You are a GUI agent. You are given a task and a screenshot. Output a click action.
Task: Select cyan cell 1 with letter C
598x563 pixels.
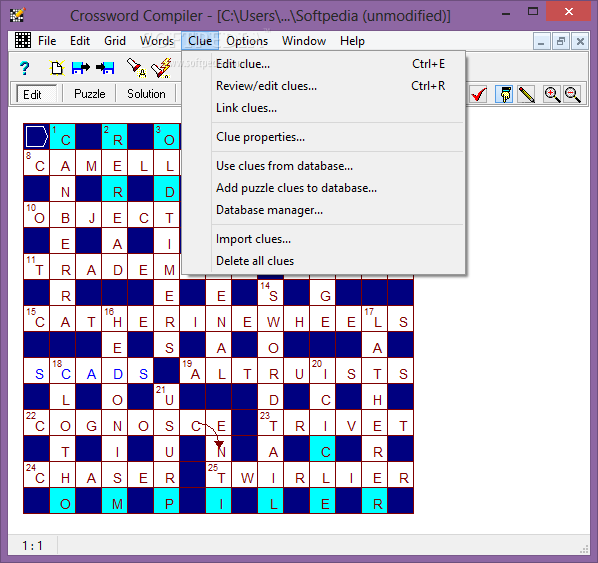[x=63, y=137]
